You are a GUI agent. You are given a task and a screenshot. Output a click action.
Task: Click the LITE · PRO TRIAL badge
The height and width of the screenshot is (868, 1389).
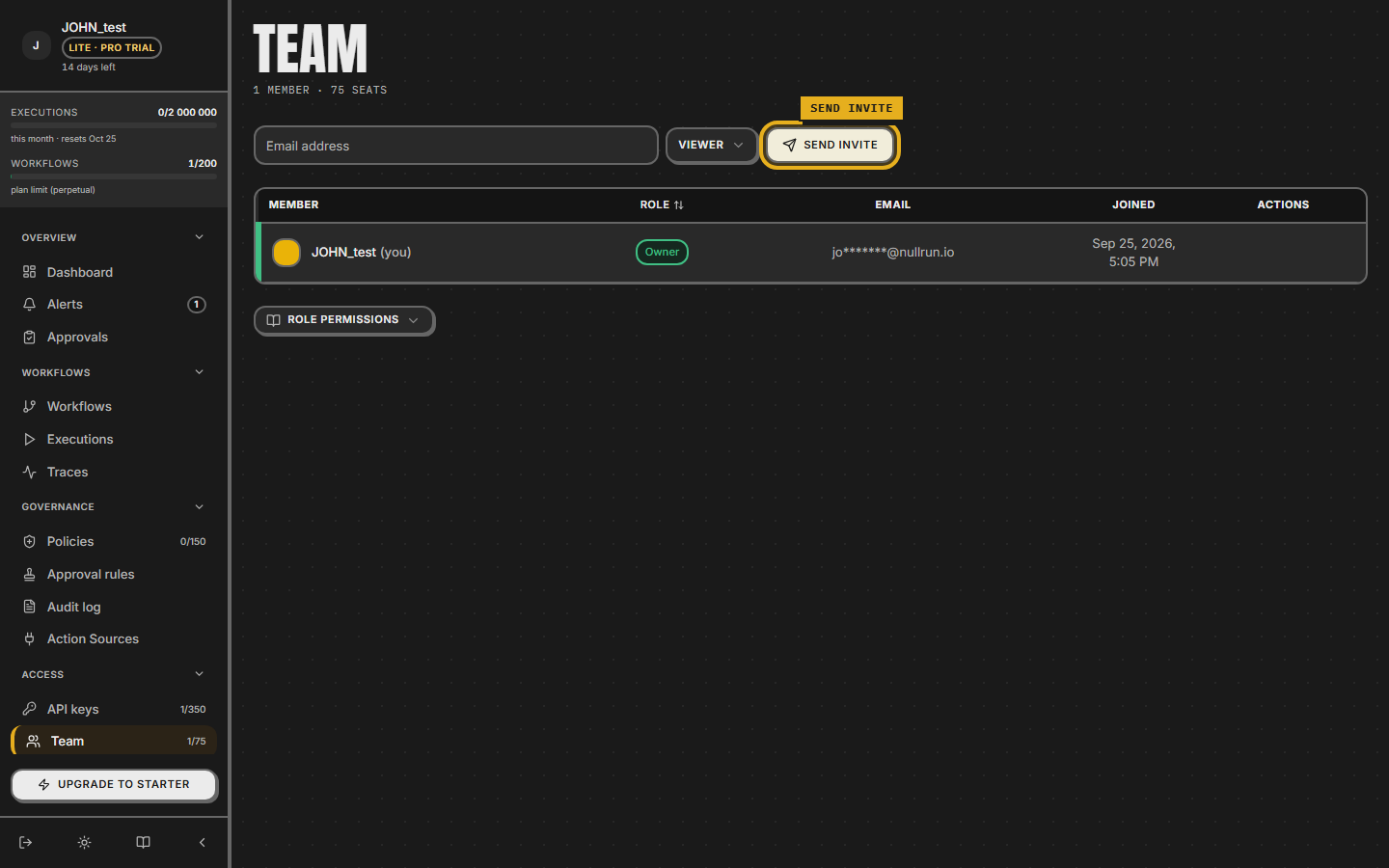click(x=112, y=47)
